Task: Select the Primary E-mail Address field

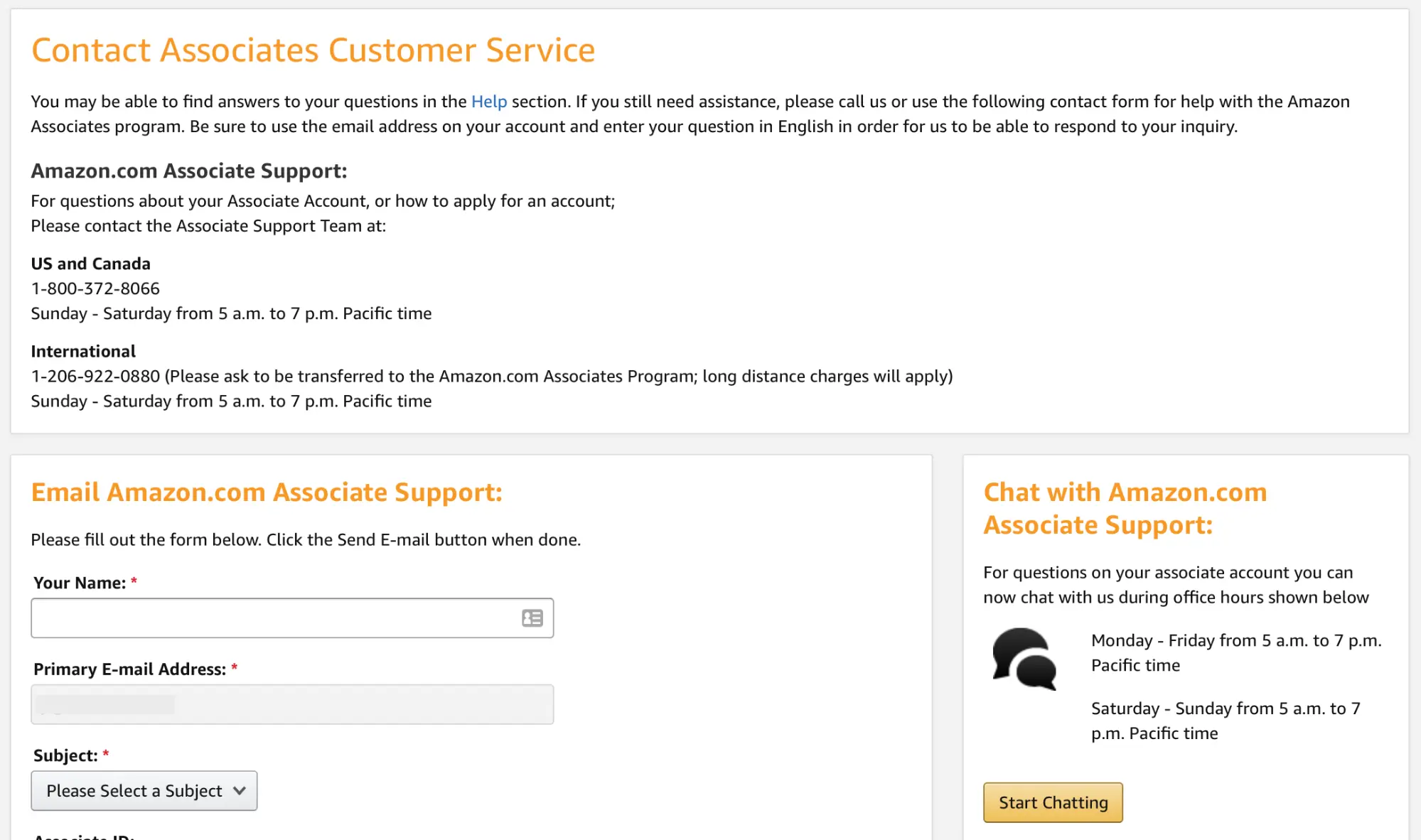Action: point(291,704)
